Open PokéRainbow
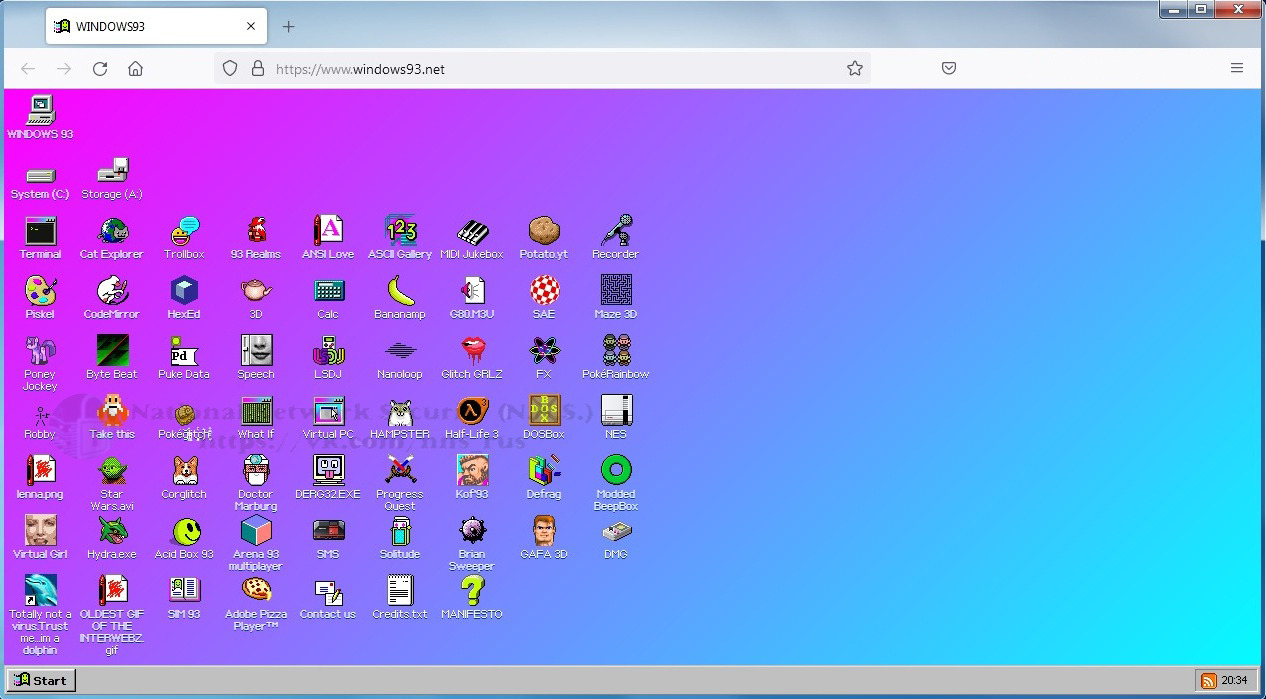This screenshot has height=699, width=1266. (x=616, y=351)
